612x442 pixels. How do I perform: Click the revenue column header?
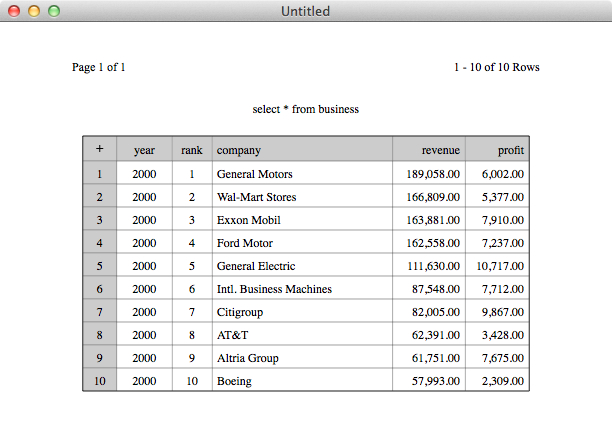tap(429, 150)
